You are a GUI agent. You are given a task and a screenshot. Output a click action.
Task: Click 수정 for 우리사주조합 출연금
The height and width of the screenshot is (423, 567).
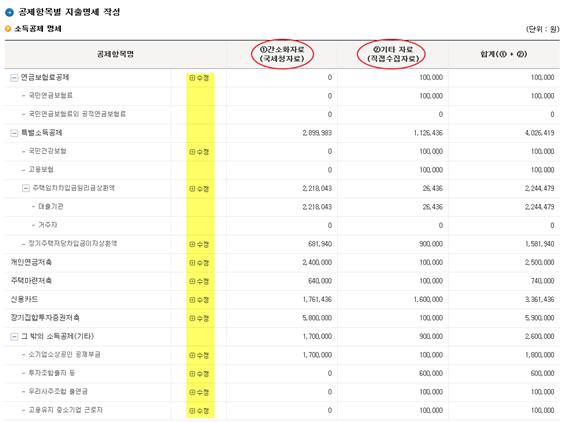coord(199,392)
